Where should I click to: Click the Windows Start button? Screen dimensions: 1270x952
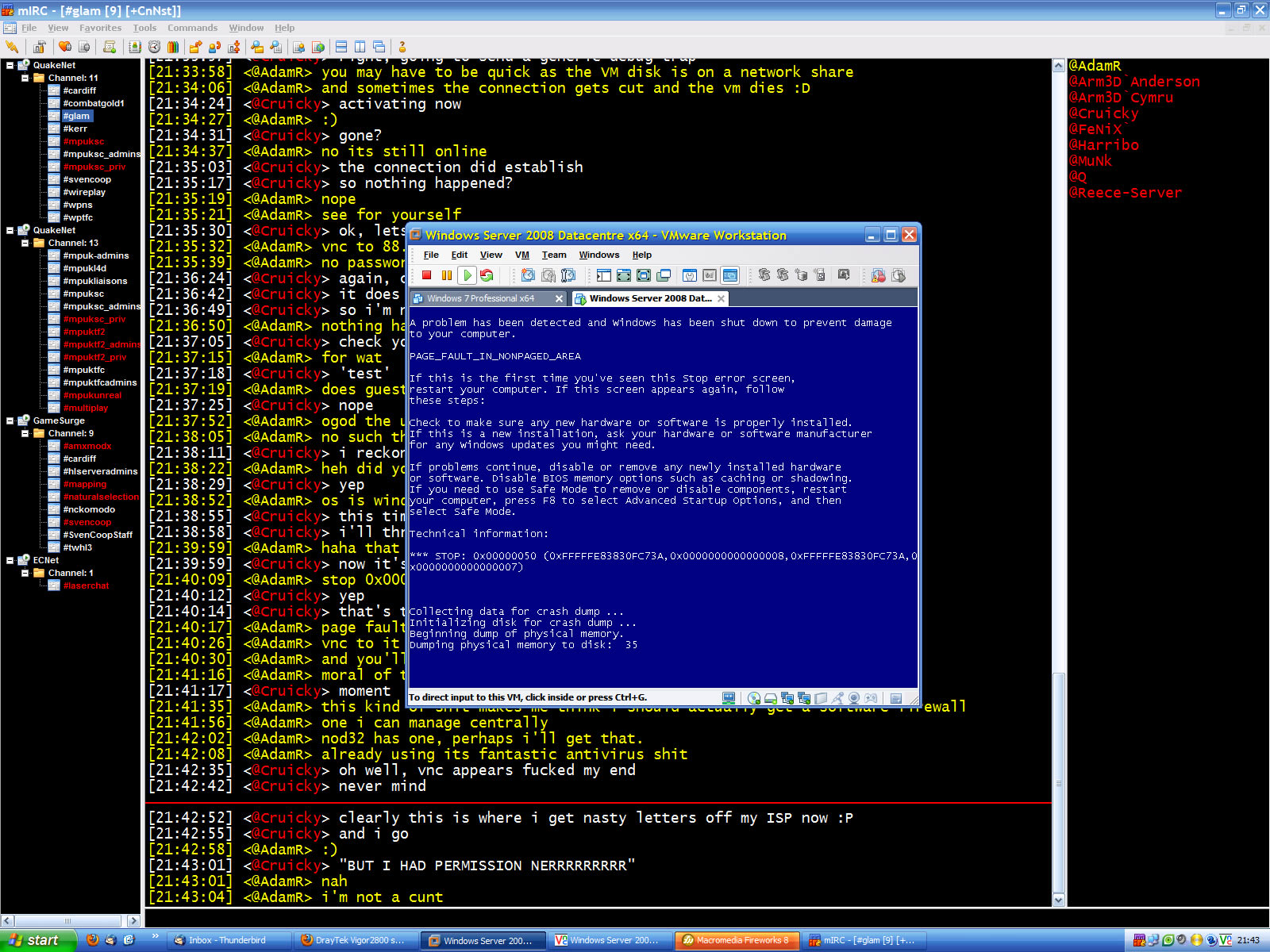coord(38,940)
